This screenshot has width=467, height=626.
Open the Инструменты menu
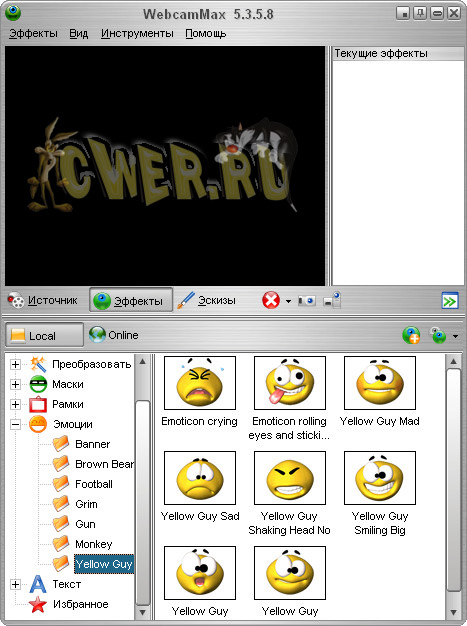(137, 34)
